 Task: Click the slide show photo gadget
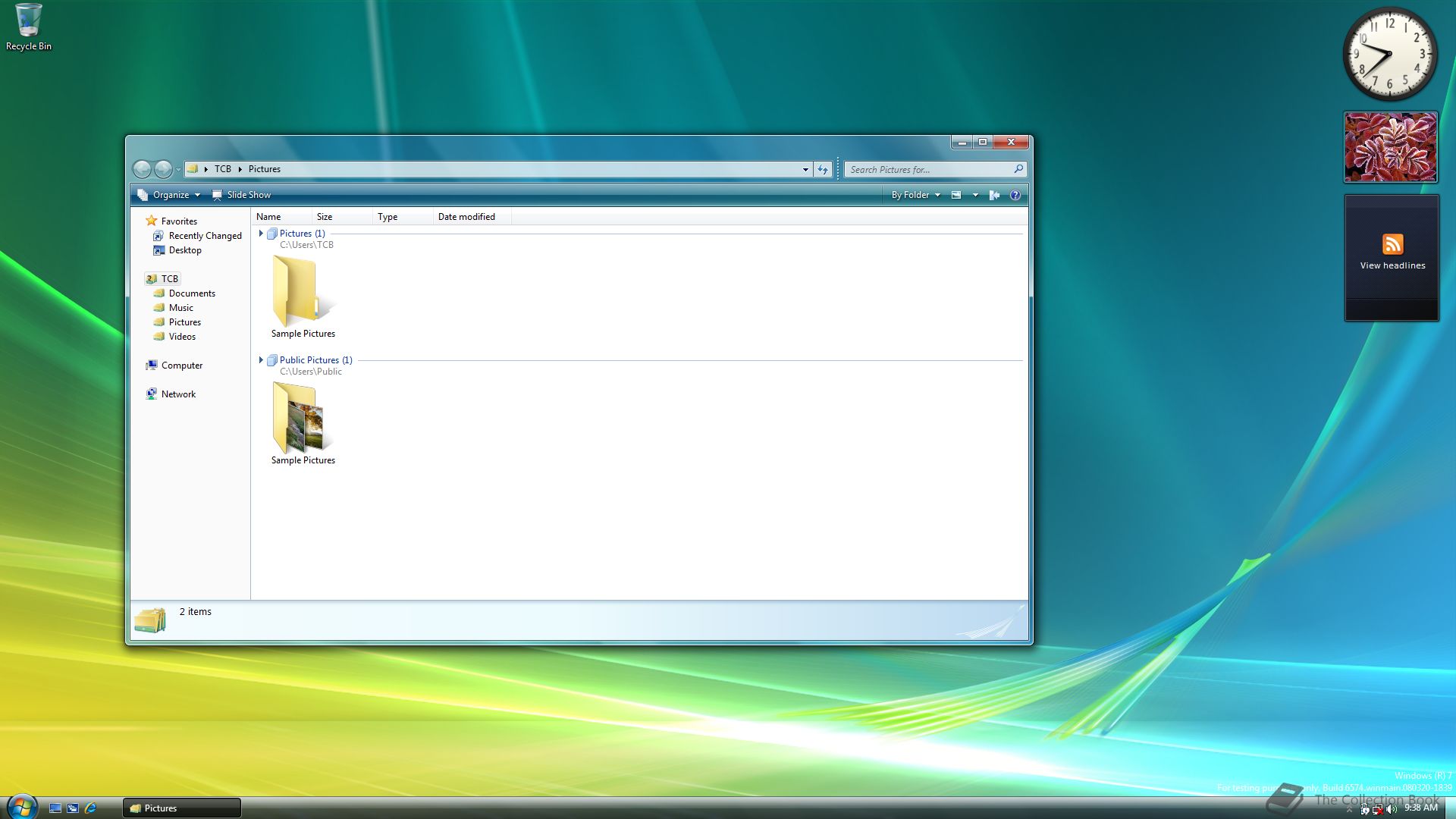[x=1391, y=147]
